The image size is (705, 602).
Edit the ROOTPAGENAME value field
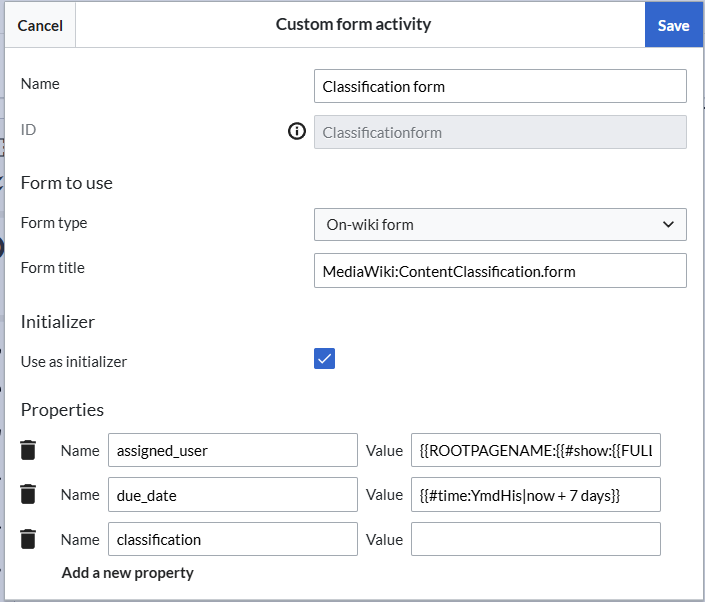click(535, 450)
